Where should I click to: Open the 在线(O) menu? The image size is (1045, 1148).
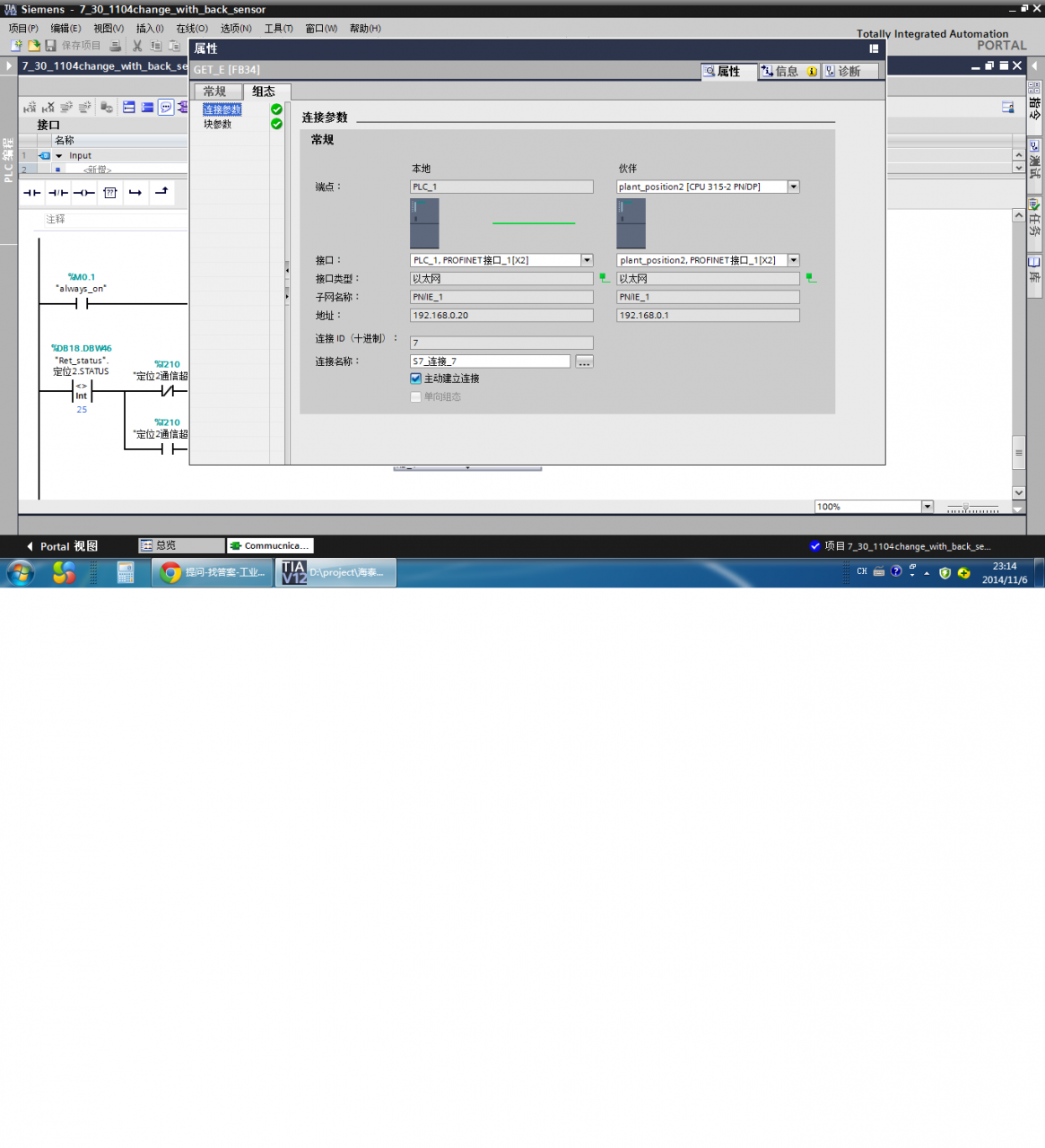tap(192, 29)
